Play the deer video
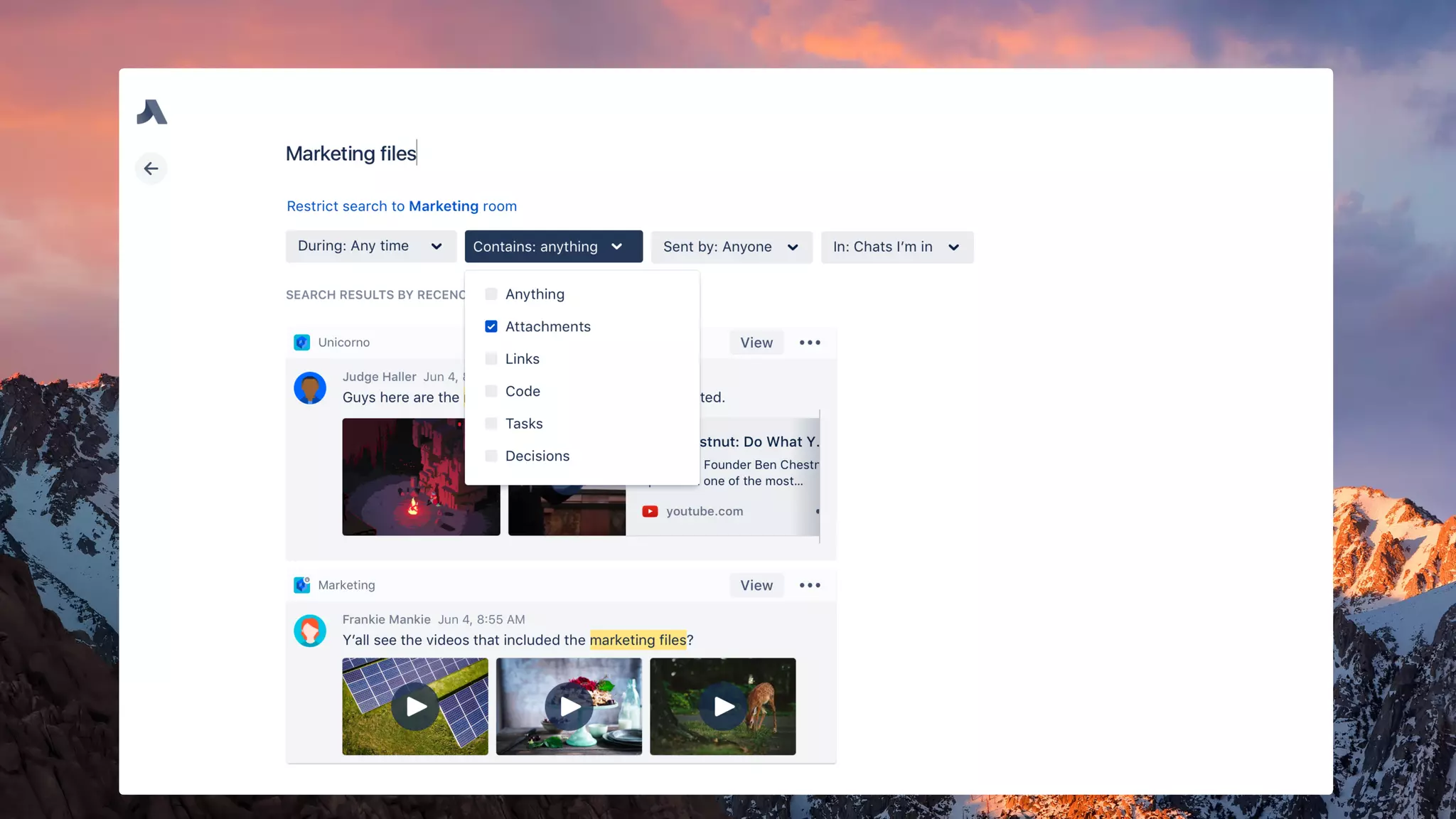Viewport: 1456px width, 819px height. tap(723, 707)
